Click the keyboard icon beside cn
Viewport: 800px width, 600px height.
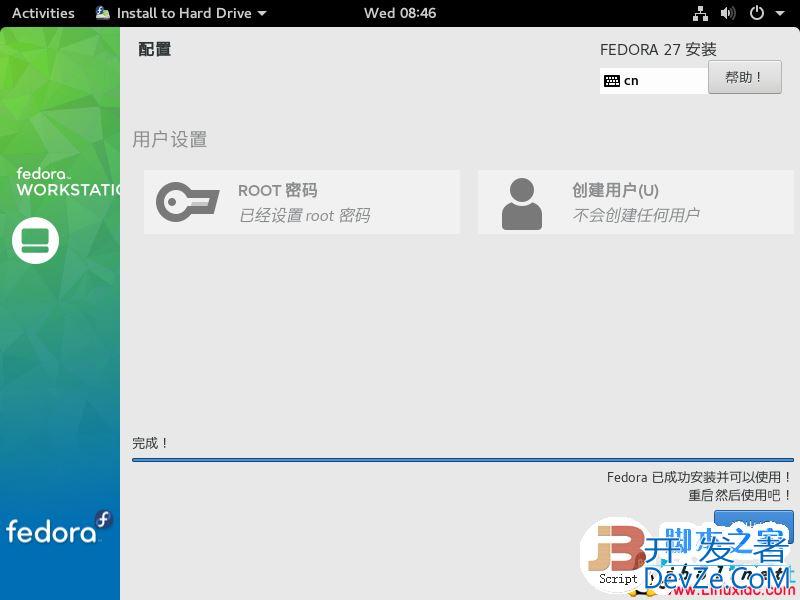[x=611, y=81]
